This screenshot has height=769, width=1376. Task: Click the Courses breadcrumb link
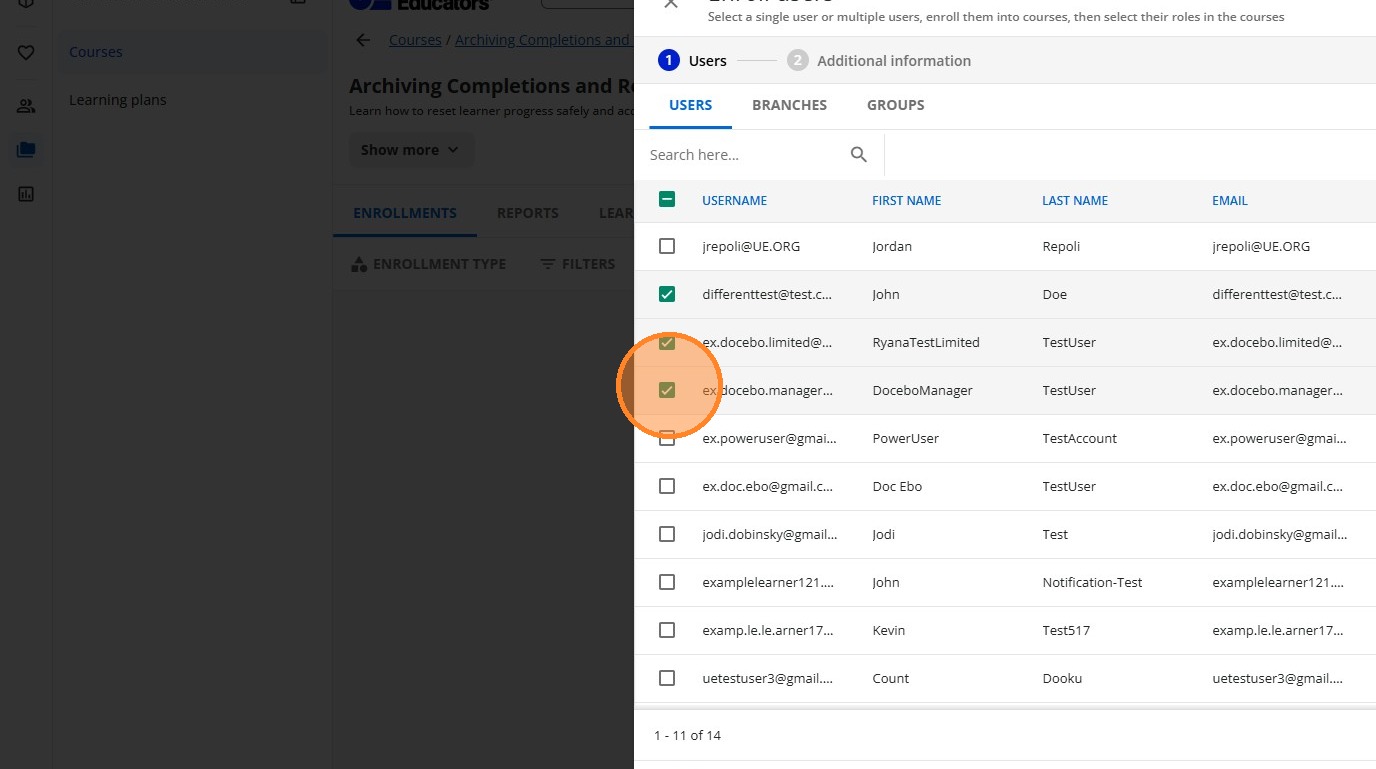tap(415, 40)
